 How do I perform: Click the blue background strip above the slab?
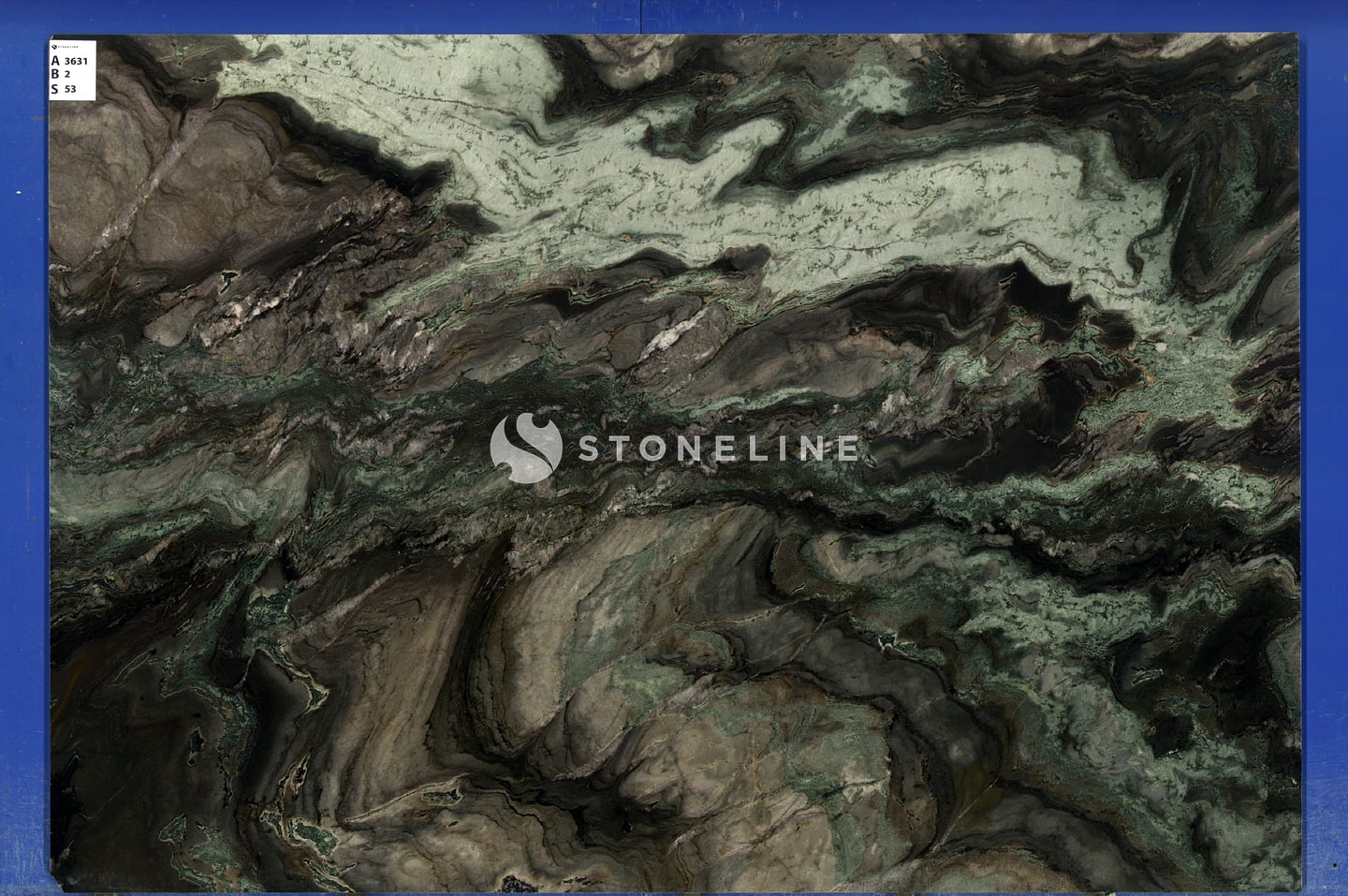coord(674,15)
